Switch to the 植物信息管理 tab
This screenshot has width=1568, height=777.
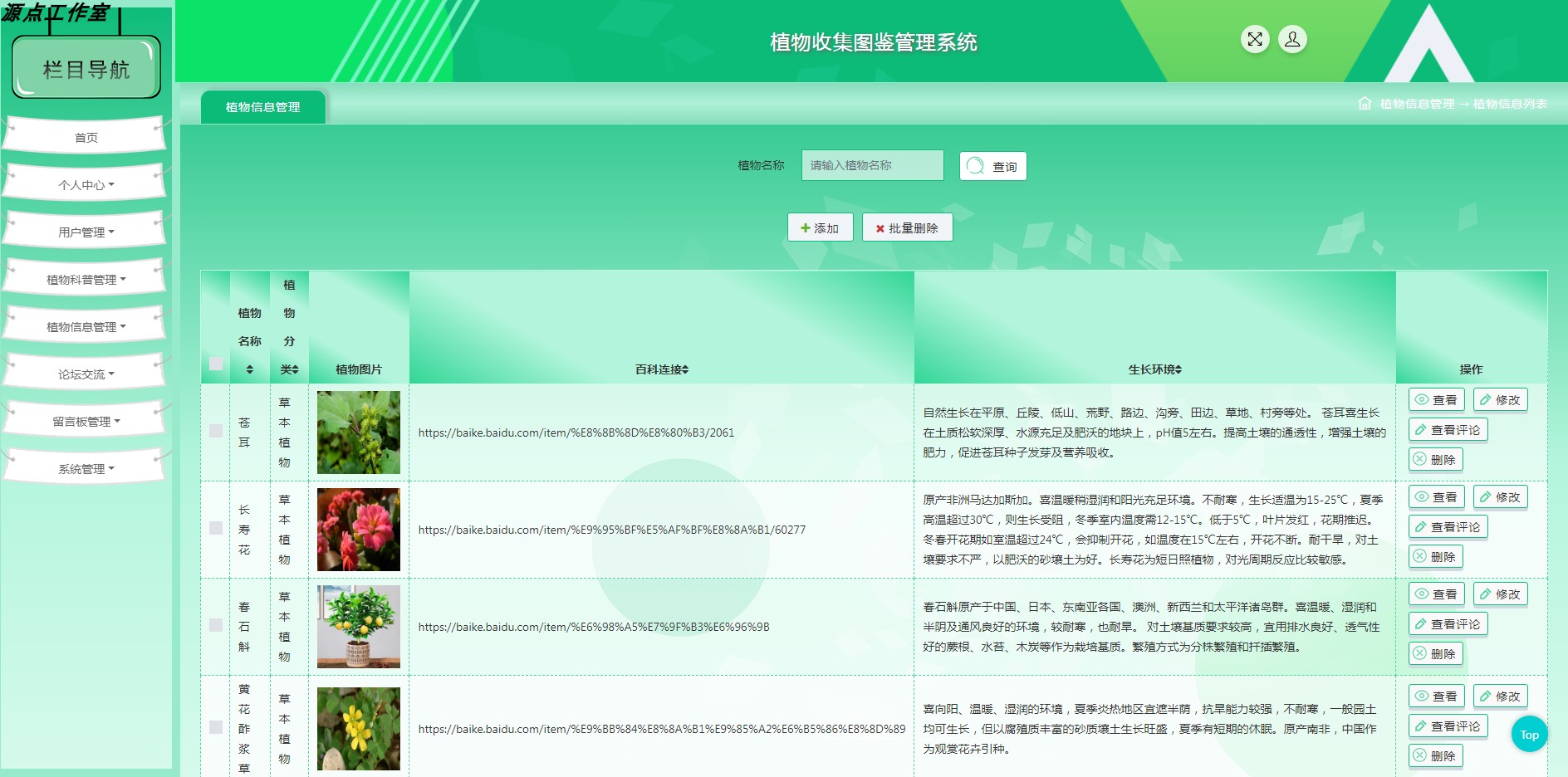(x=262, y=106)
